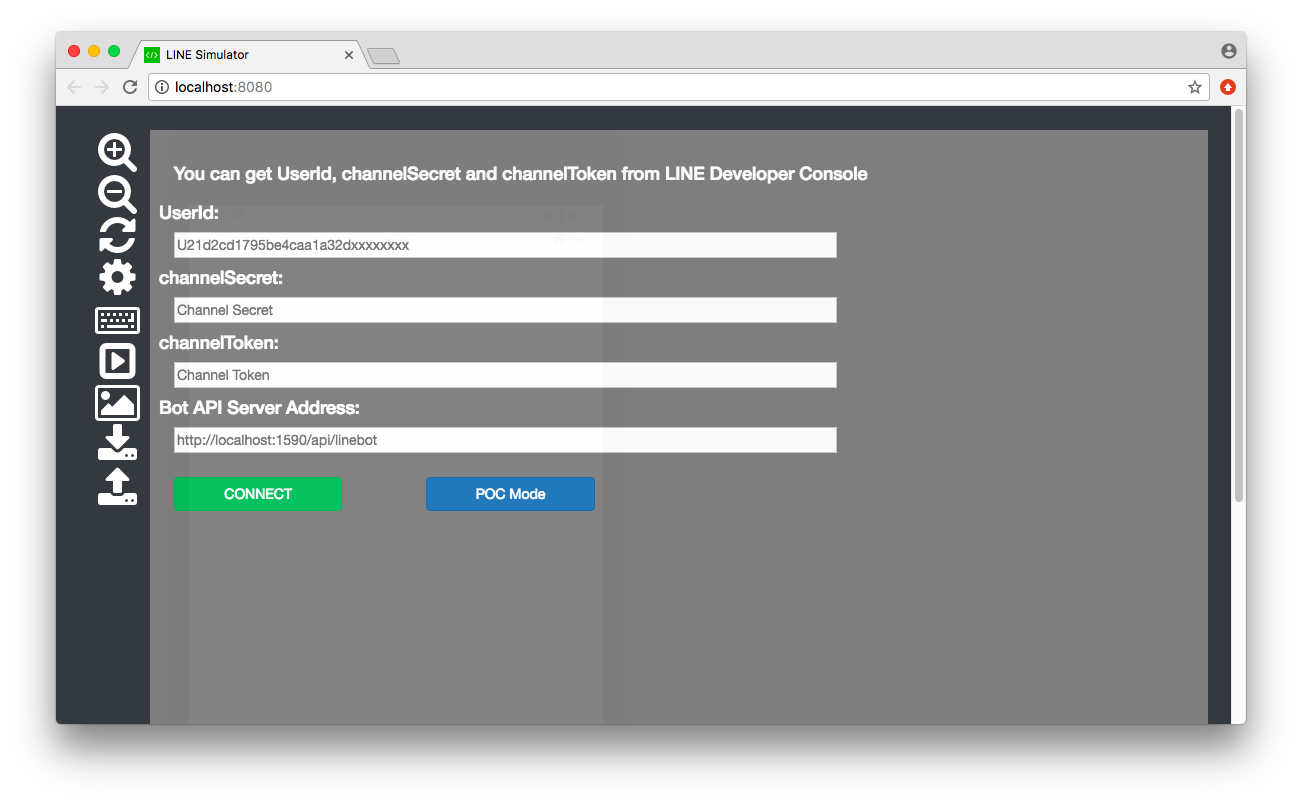This screenshot has height=804, width=1302.
Task: Select the zoom out tool in the sidebar
Action: point(116,194)
